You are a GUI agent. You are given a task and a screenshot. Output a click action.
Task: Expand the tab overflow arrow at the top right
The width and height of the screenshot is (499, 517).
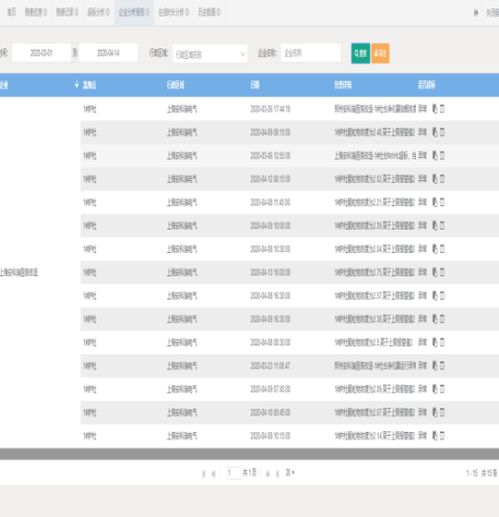point(476,12)
